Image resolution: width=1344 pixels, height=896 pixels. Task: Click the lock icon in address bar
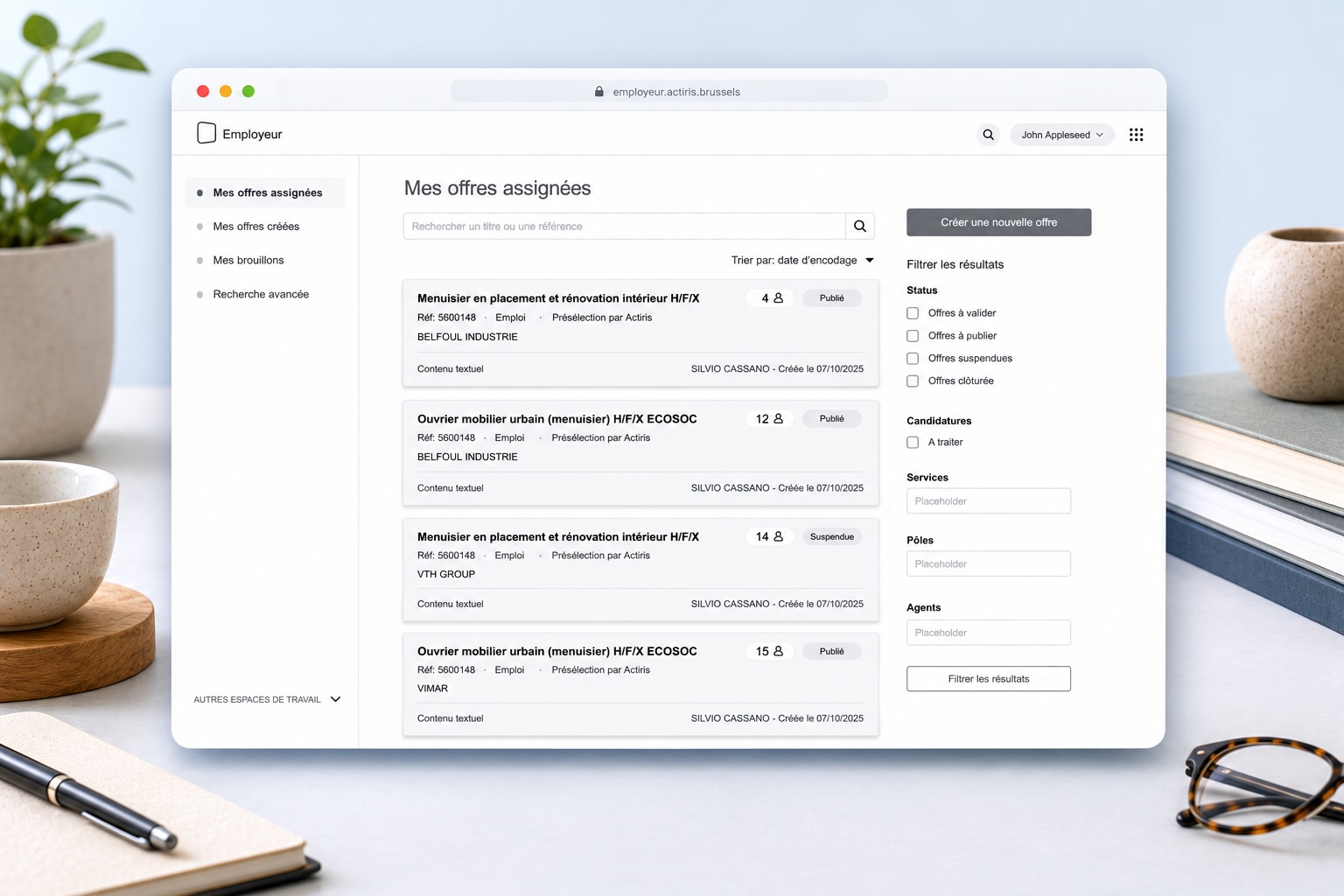[599, 92]
